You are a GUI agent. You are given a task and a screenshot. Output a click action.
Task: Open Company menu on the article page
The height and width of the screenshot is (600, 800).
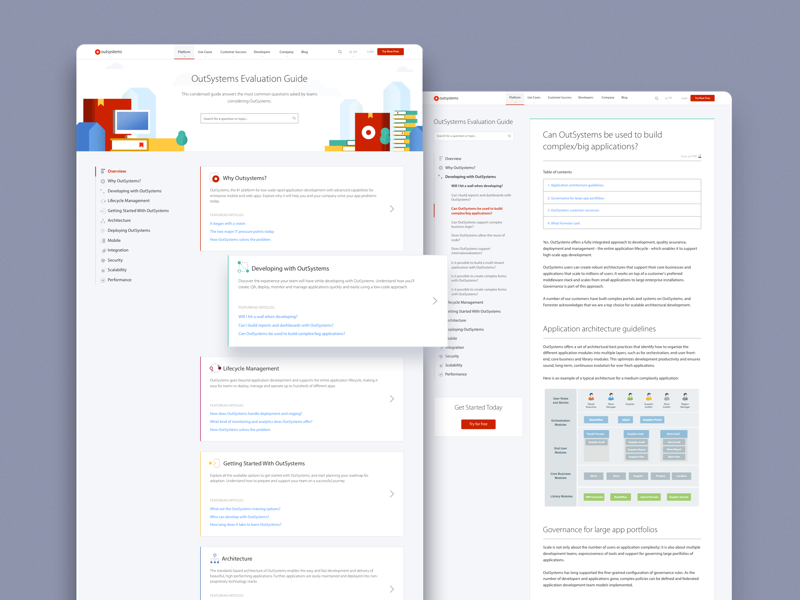point(608,97)
